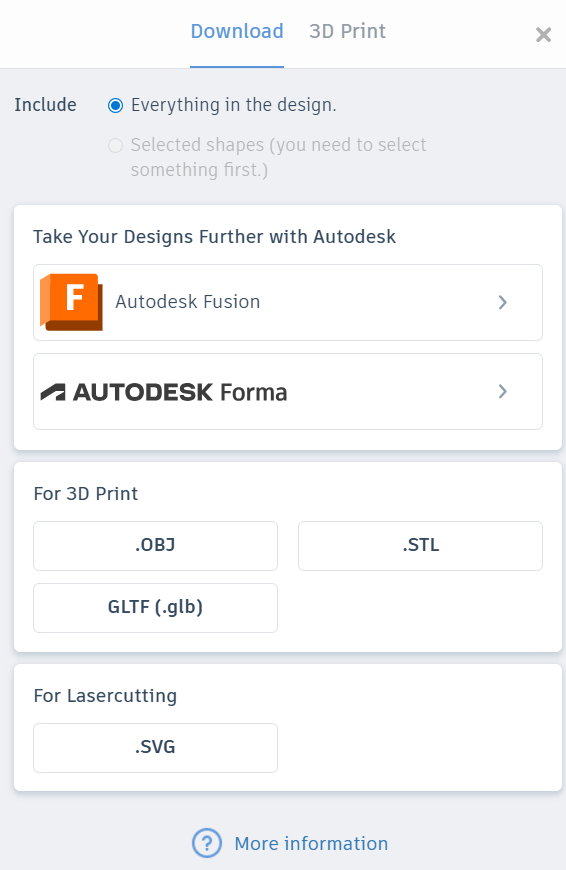Viewport: 566px width, 870px height.
Task: Select the Everything in the design radio button
Action: [x=115, y=105]
